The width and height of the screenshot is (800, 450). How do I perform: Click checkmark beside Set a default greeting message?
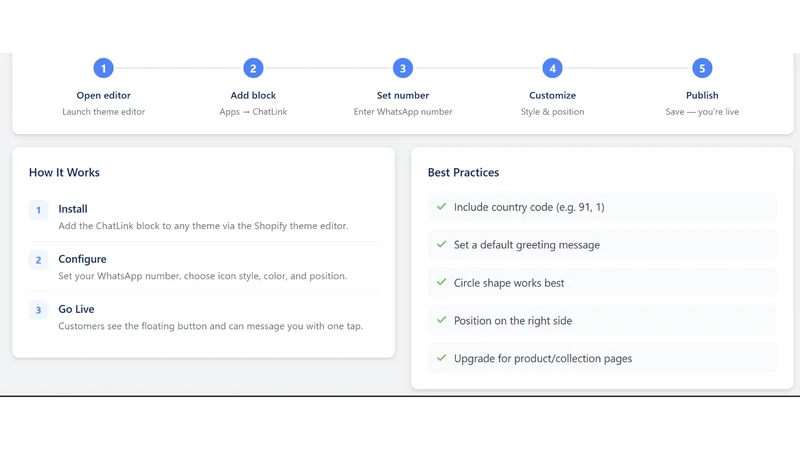tap(442, 244)
